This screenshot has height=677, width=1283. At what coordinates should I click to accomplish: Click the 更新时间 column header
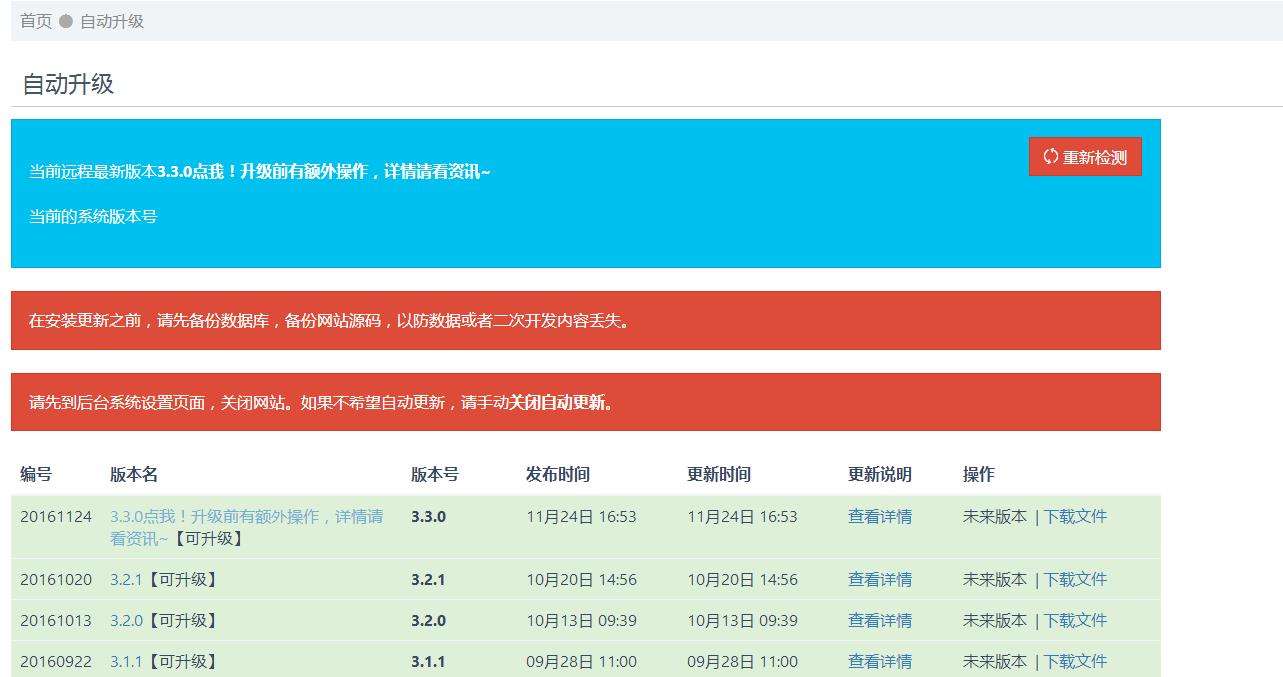[x=719, y=474]
